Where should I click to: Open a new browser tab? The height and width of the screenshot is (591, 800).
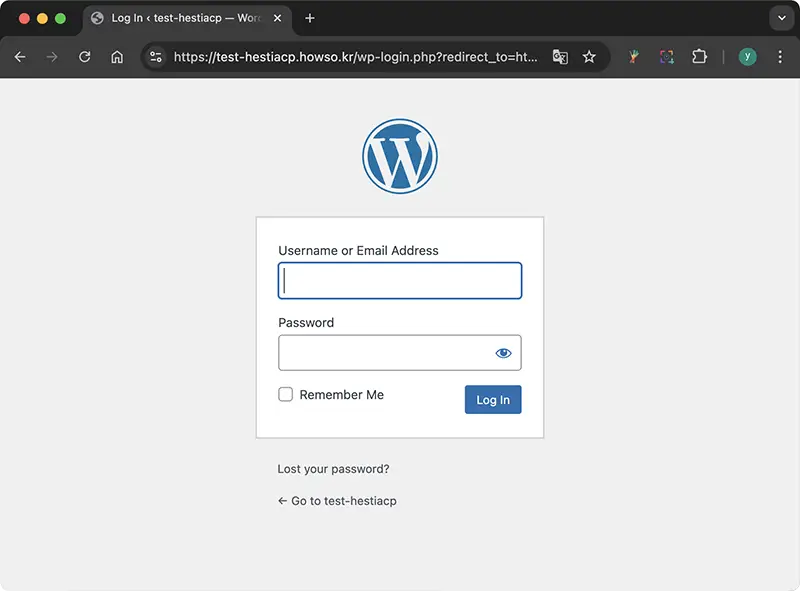(310, 18)
